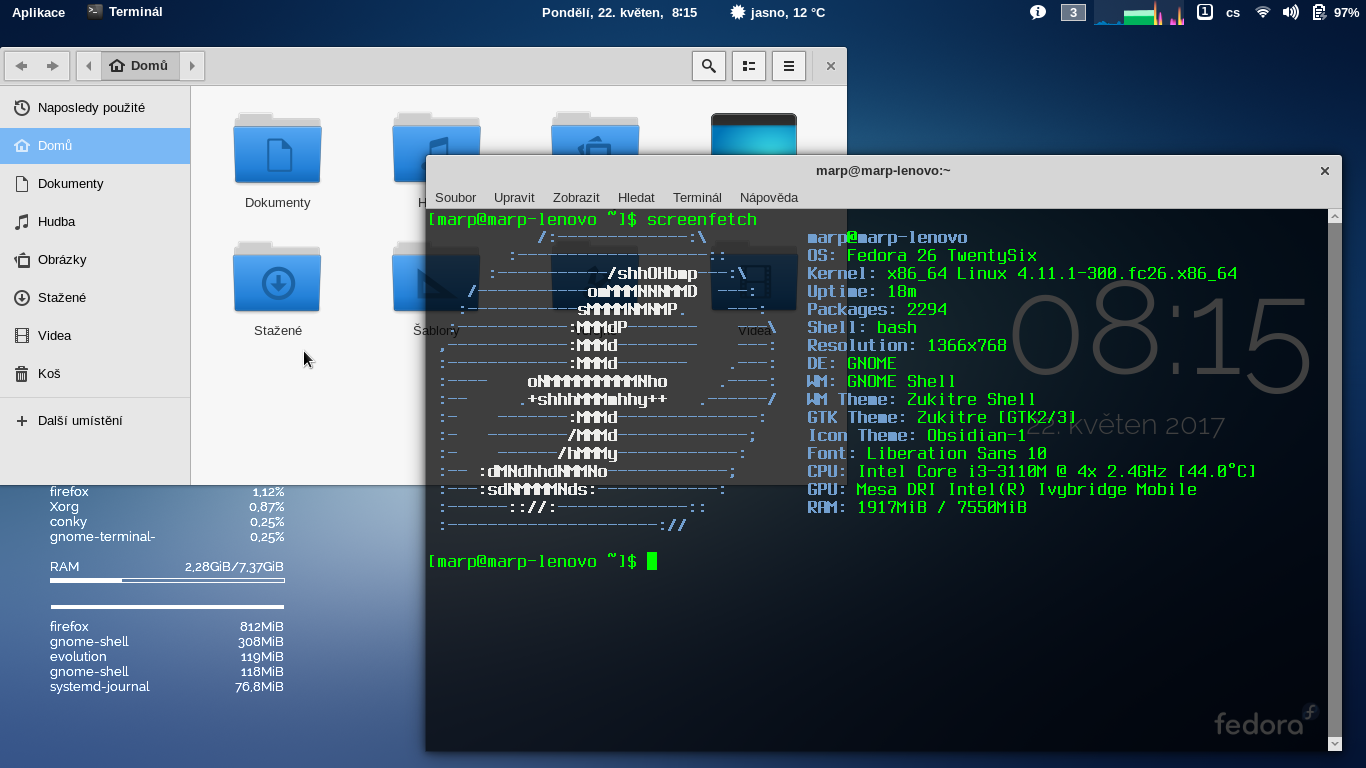Click the 'Packages: 2294' line
Image resolution: width=1366 pixels, height=768 pixels.
click(877, 310)
